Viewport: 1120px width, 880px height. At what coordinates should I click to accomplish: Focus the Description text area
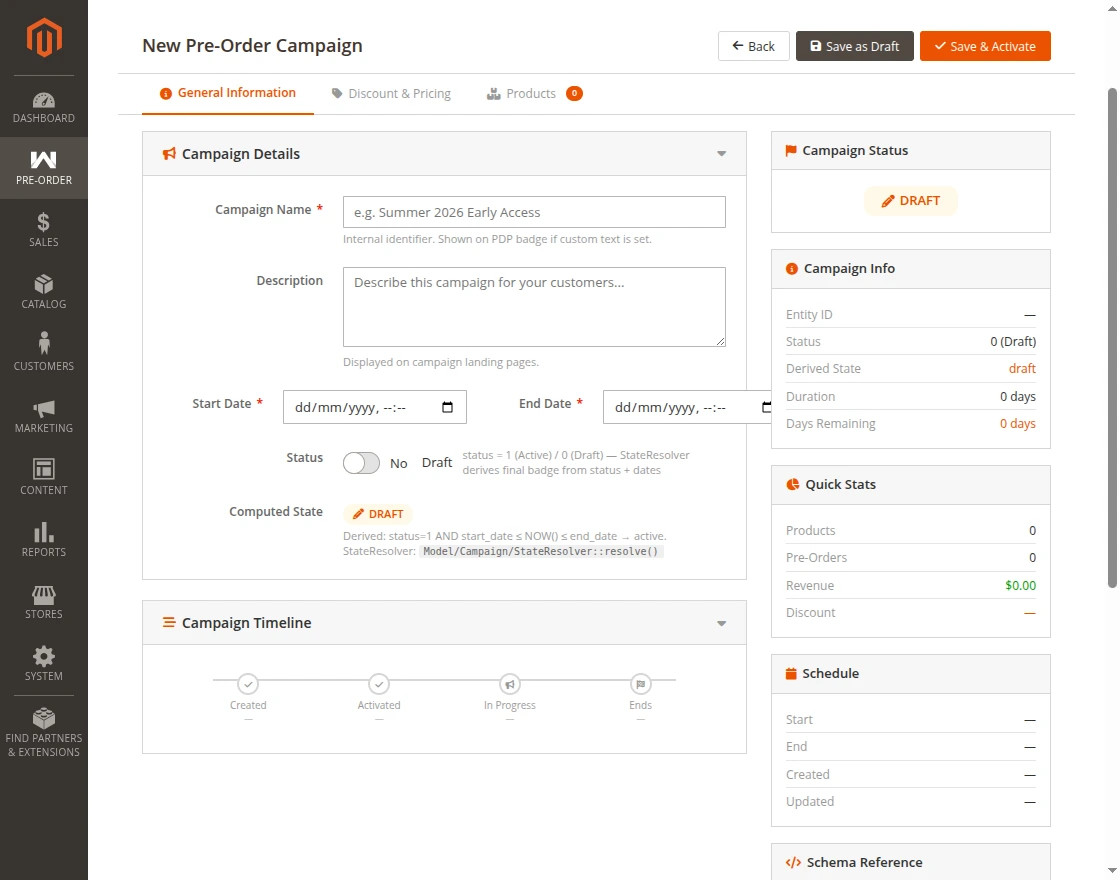pos(534,307)
